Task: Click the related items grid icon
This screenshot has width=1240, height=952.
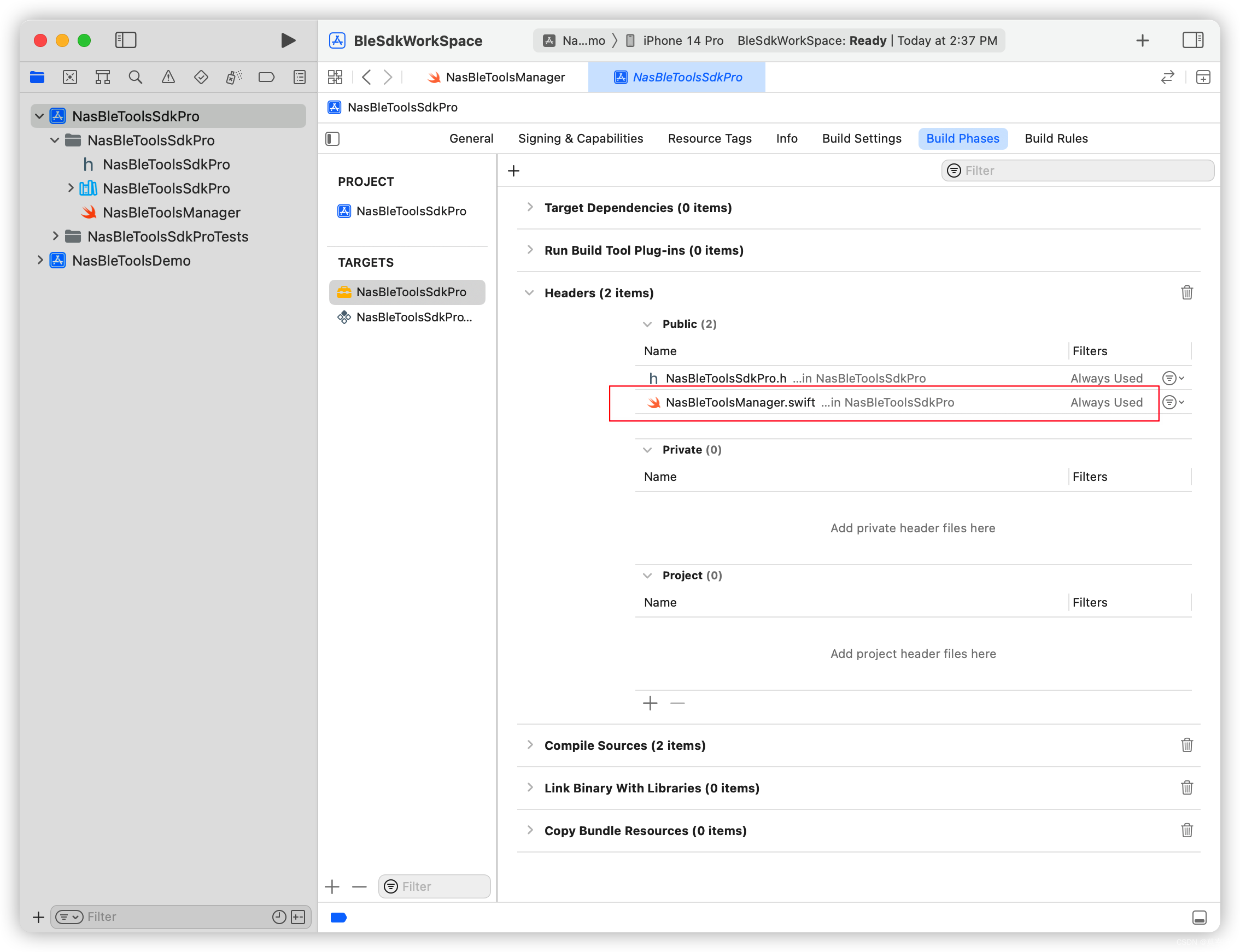Action: click(x=335, y=77)
